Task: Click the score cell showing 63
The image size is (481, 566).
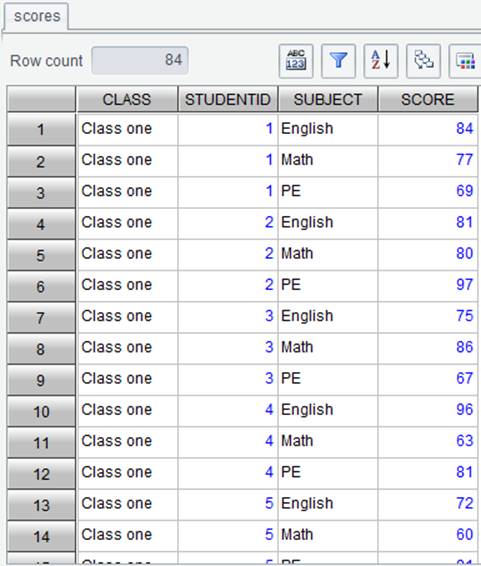Action: [x=428, y=441]
